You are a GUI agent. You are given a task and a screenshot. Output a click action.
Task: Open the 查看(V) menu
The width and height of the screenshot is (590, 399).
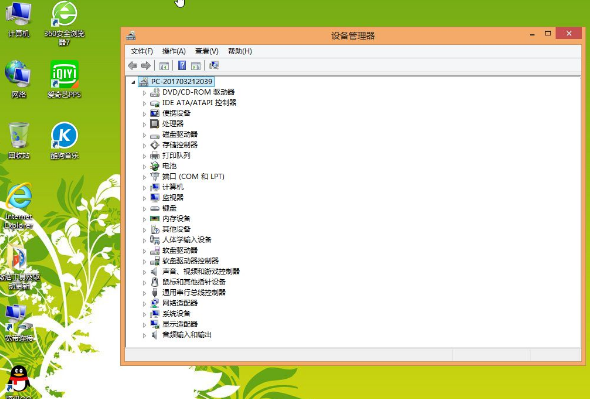click(207, 51)
